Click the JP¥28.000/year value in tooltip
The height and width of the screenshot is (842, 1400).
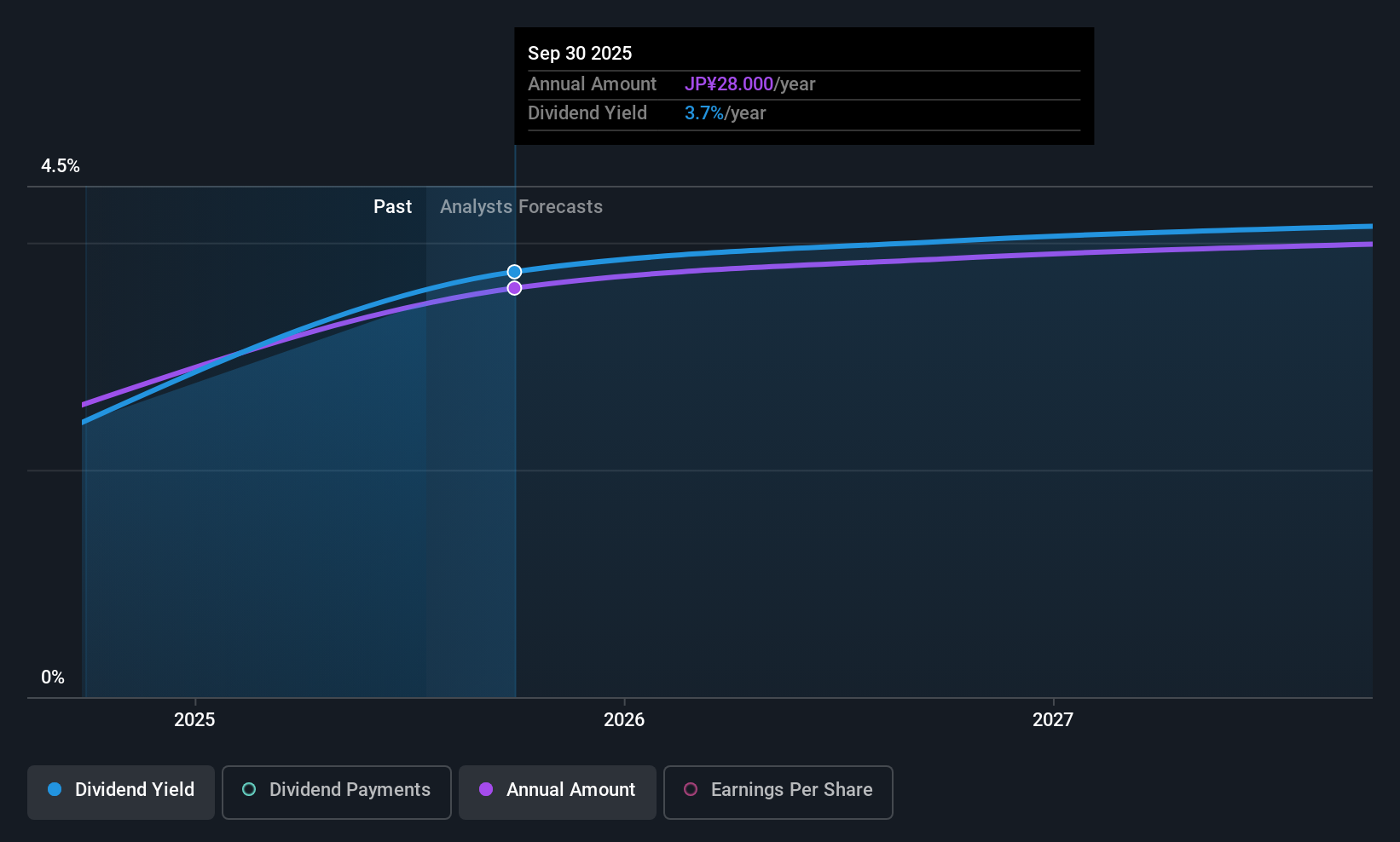pyautogui.click(x=750, y=84)
